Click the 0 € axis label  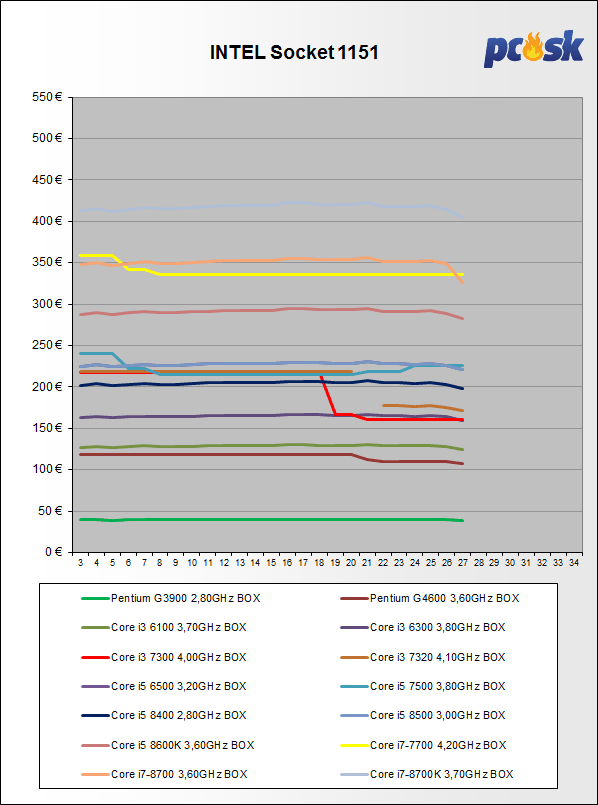pyautogui.click(x=53, y=552)
